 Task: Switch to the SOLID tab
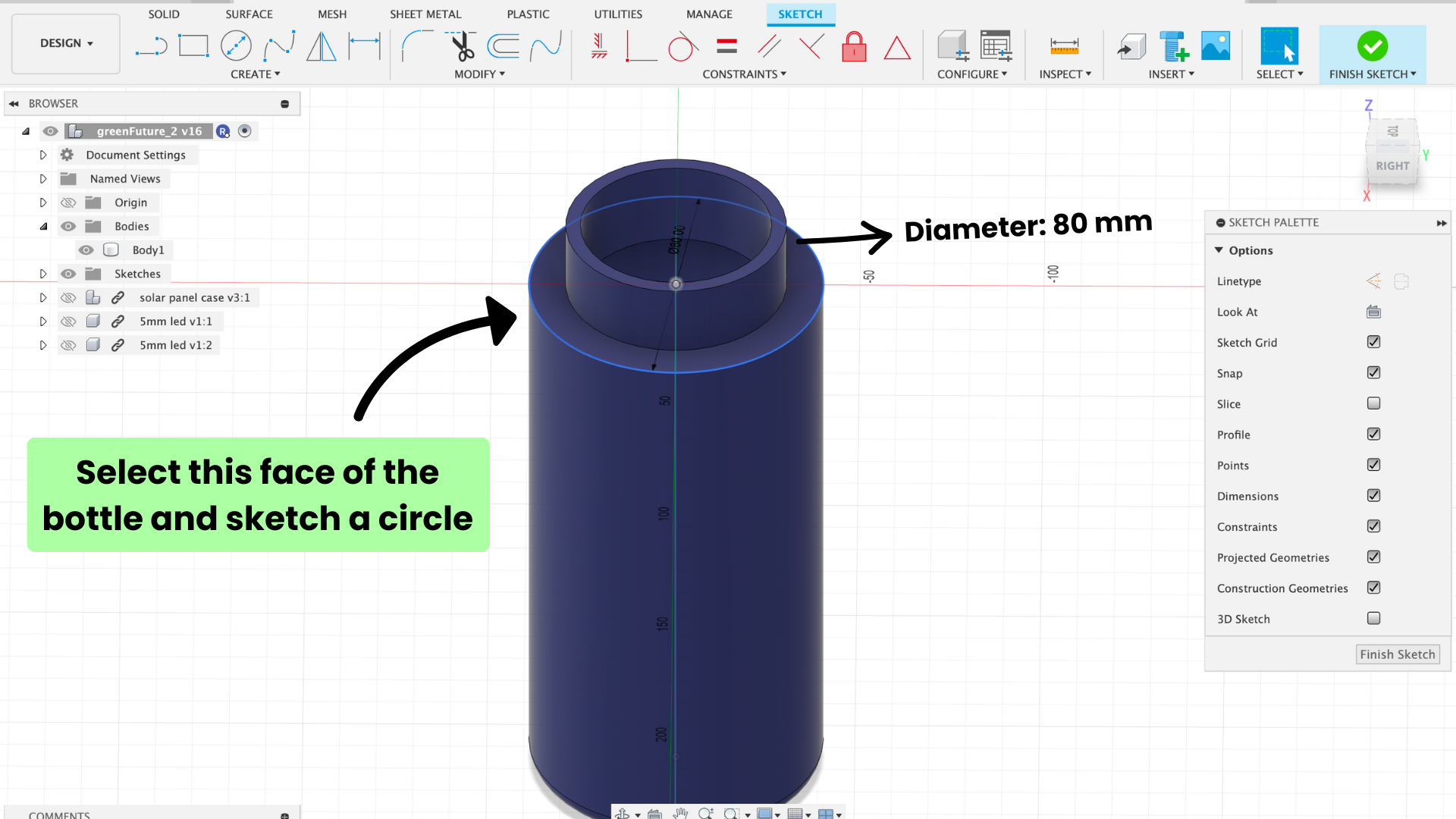pyautogui.click(x=164, y=14)
